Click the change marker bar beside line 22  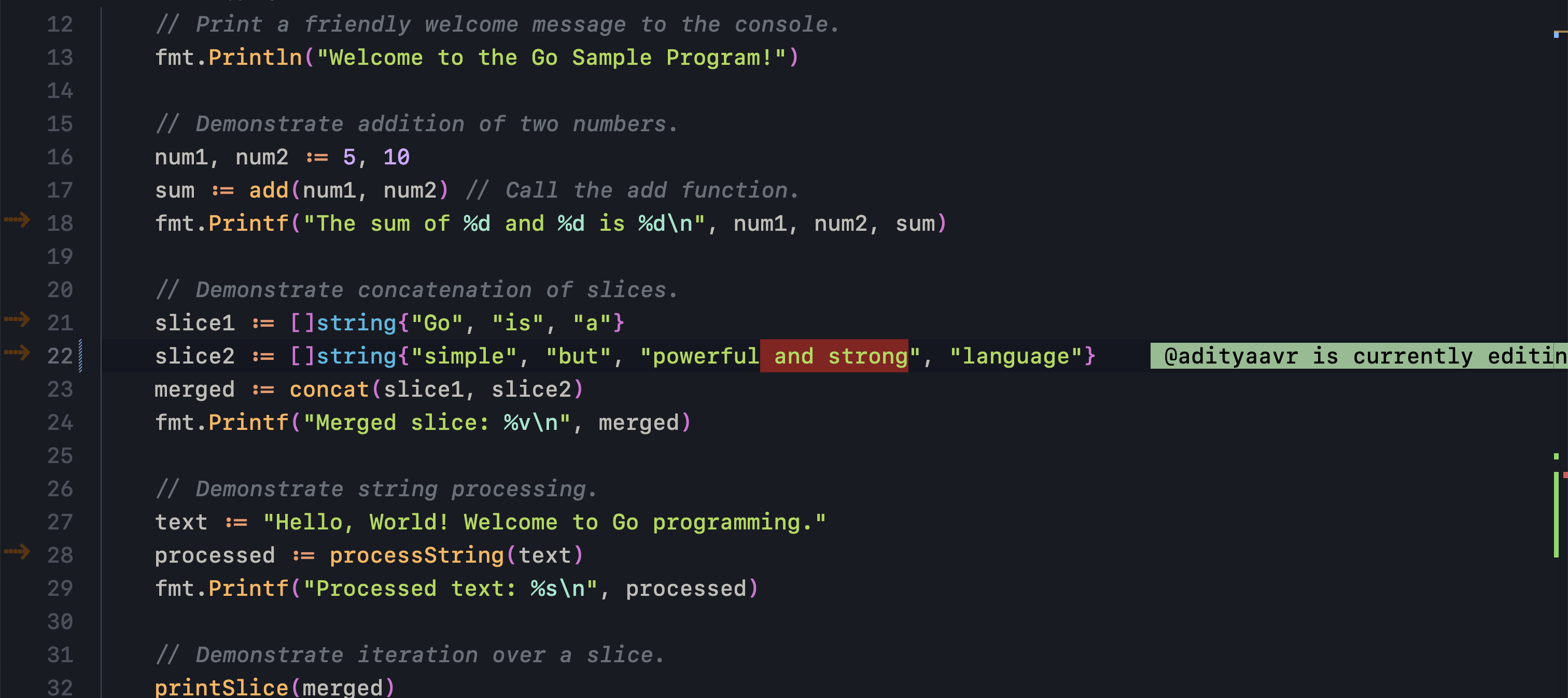point(80,356)
